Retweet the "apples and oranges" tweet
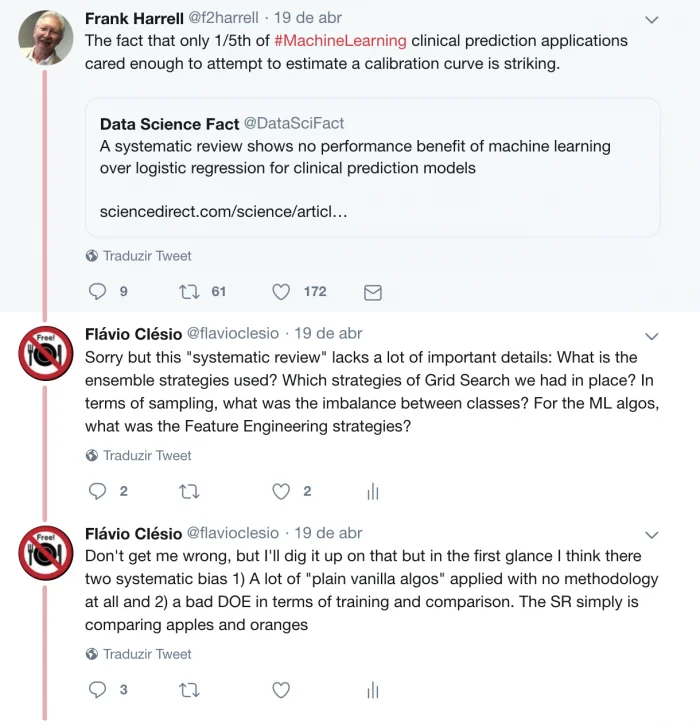This screenshot has width=700, height=723. 189,690
